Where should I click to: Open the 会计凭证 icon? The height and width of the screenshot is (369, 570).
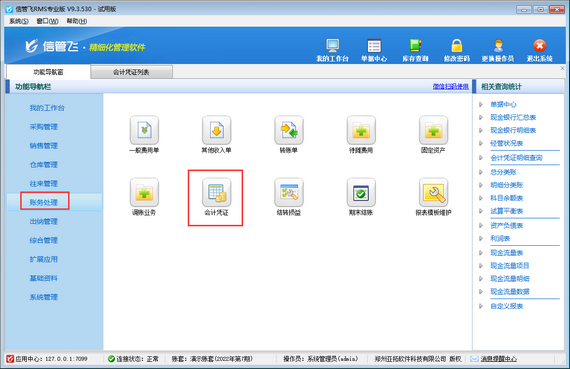(x=216, y=192)
